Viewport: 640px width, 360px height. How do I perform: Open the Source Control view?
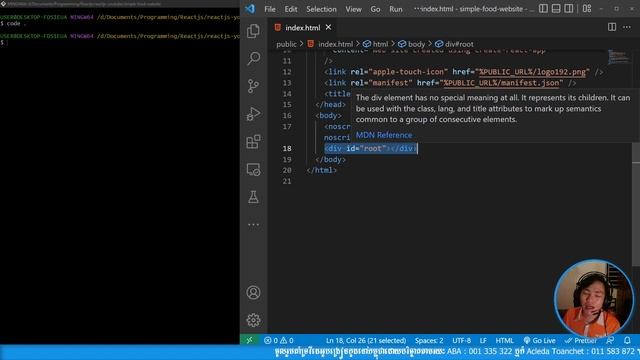253,86
